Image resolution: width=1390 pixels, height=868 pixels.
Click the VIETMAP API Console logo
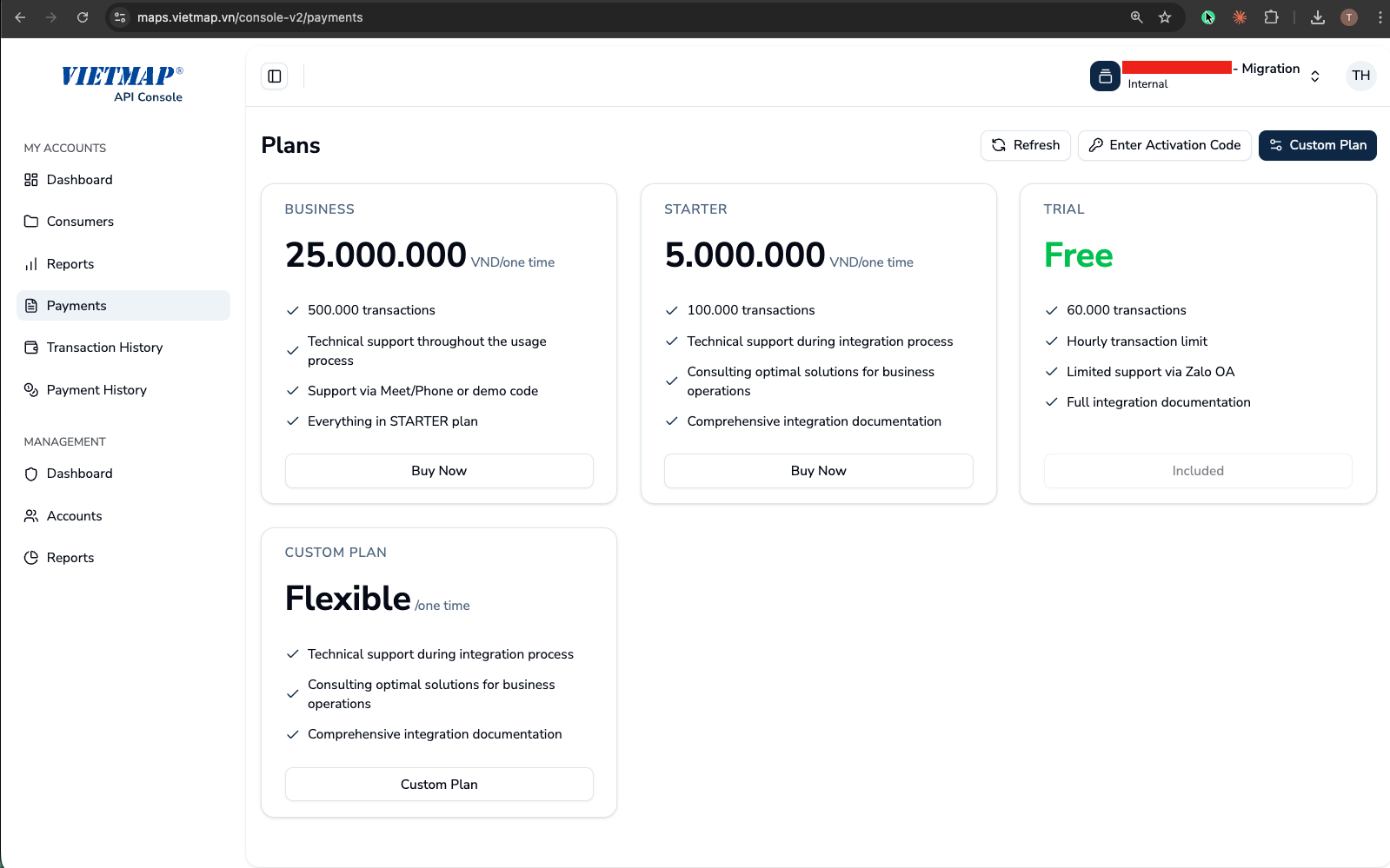click(123, 84)
